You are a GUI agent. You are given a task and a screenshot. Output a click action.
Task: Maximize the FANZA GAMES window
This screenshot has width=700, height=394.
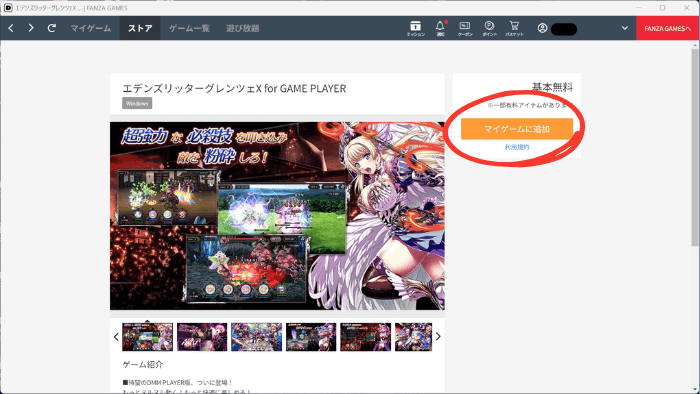(662, 8)
